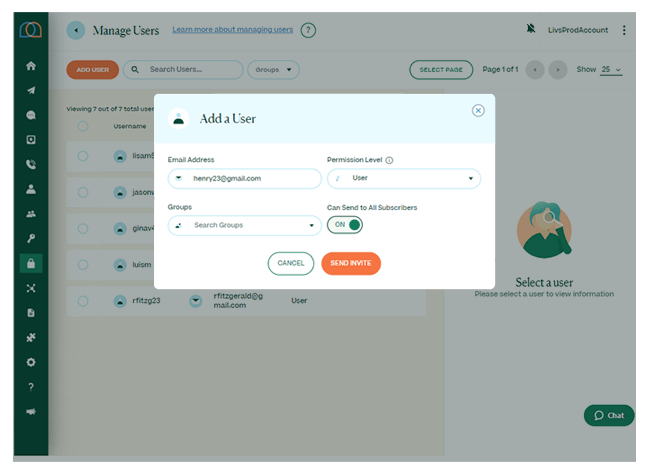Click the Username column header
Screen dimensions: 649x475
[130, 126]
